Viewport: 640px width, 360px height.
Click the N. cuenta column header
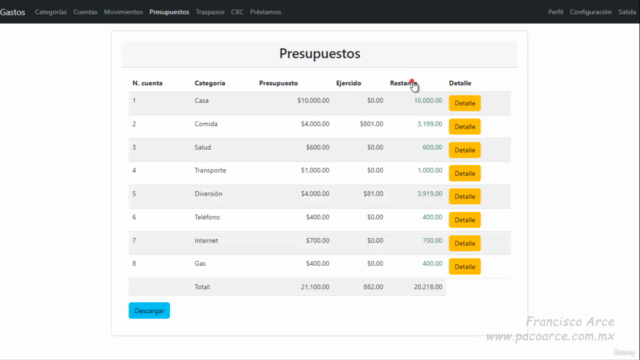147,83
